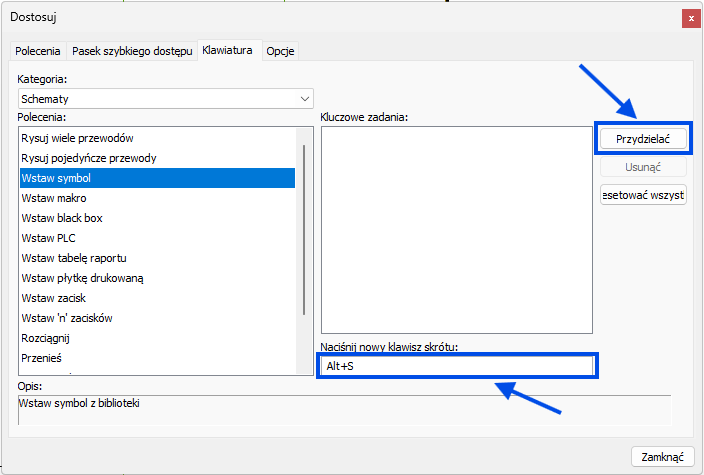The height and width of the screenshot is (475, 704).
Task: Pick Wstaw black box from list
Action: point(62,218)
